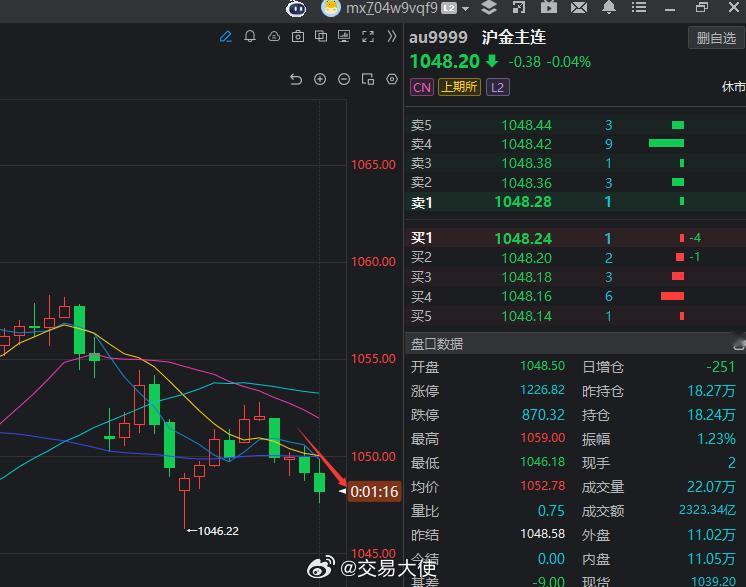This screenshot has width=746, height=587.
Task: Open the video TV icon
Action: click(549, 7)
